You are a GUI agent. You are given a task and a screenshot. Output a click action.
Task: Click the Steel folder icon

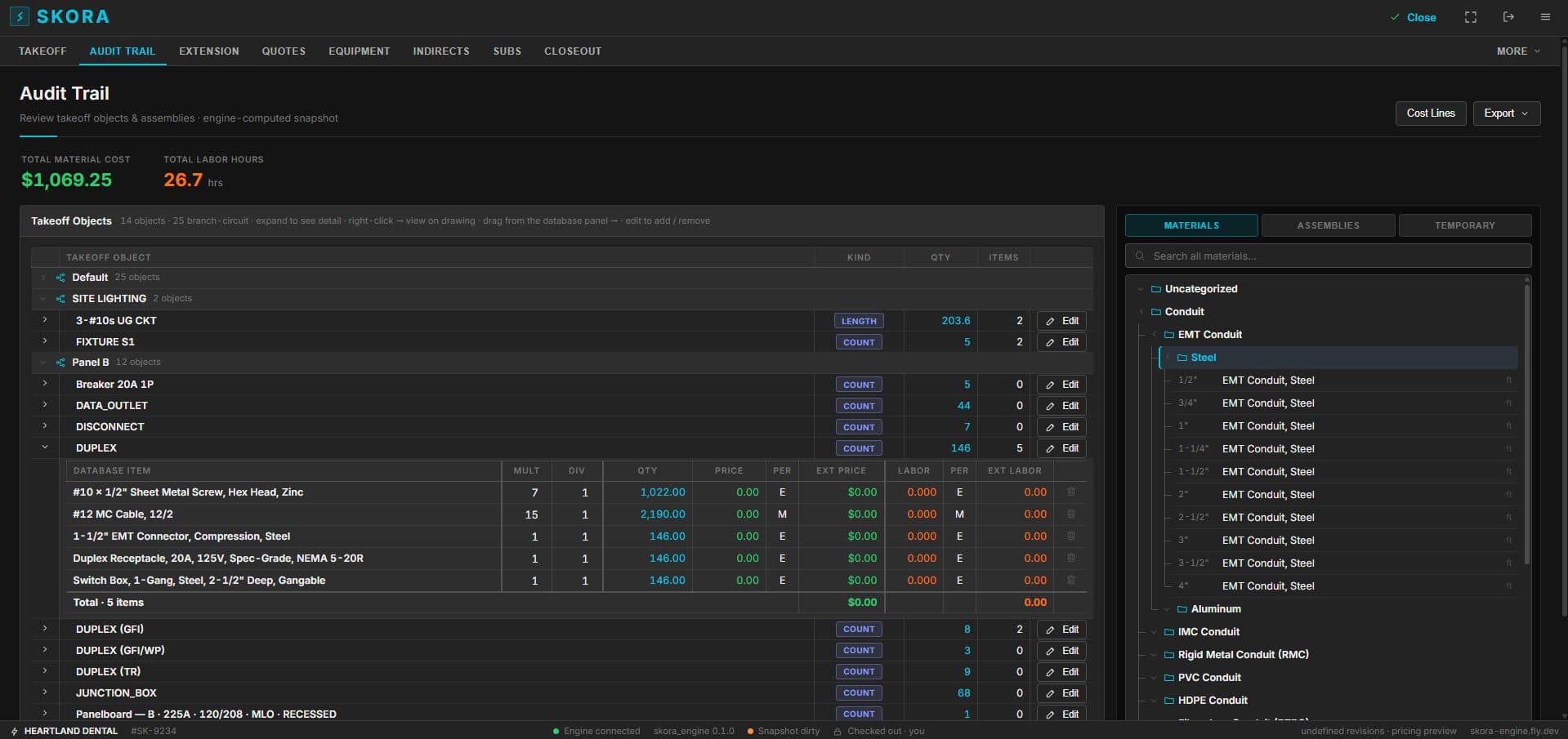[x=1182, y=358]
